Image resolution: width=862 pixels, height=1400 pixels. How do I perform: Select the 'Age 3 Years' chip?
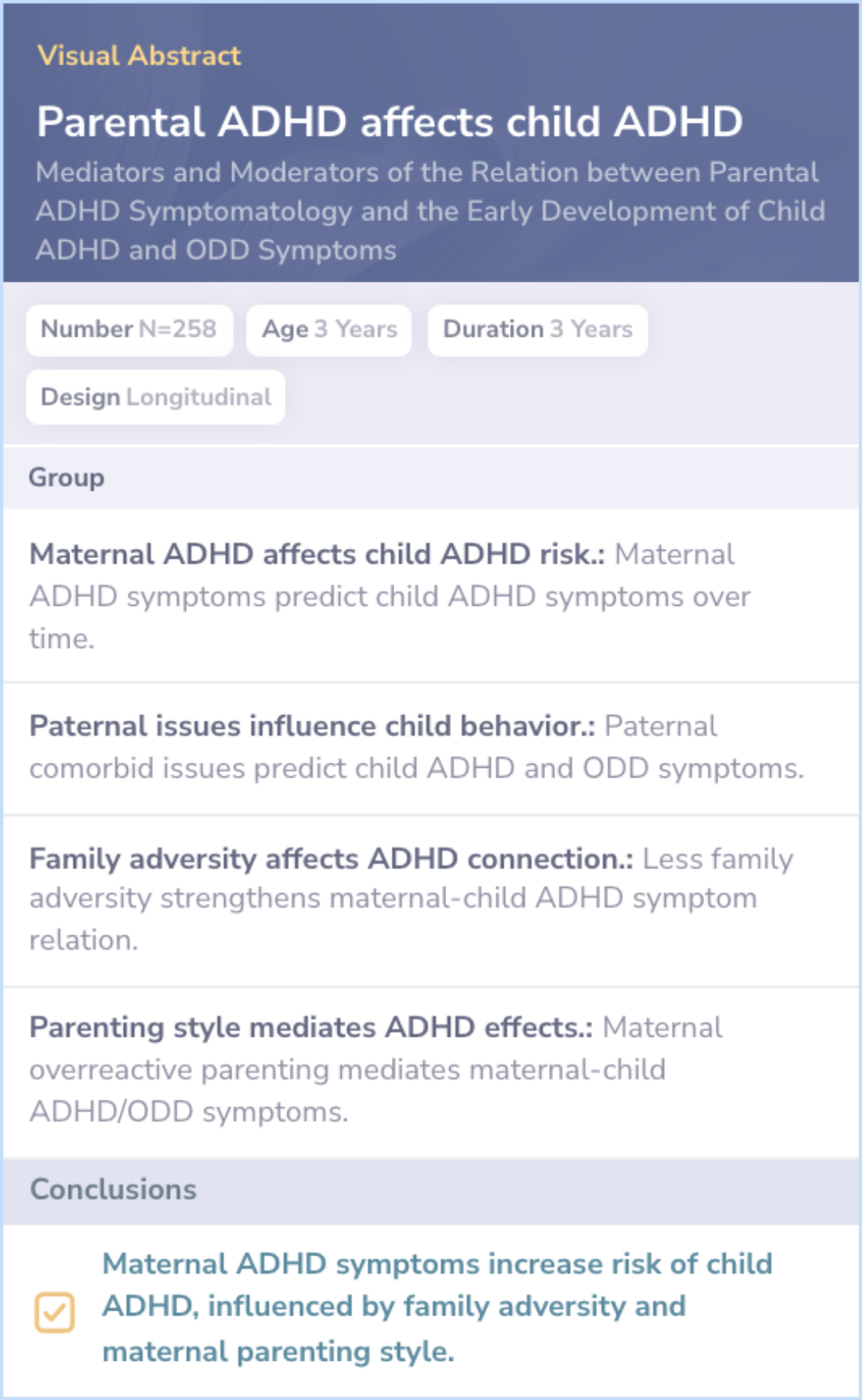pyautogui.click(x=329, y=330)
